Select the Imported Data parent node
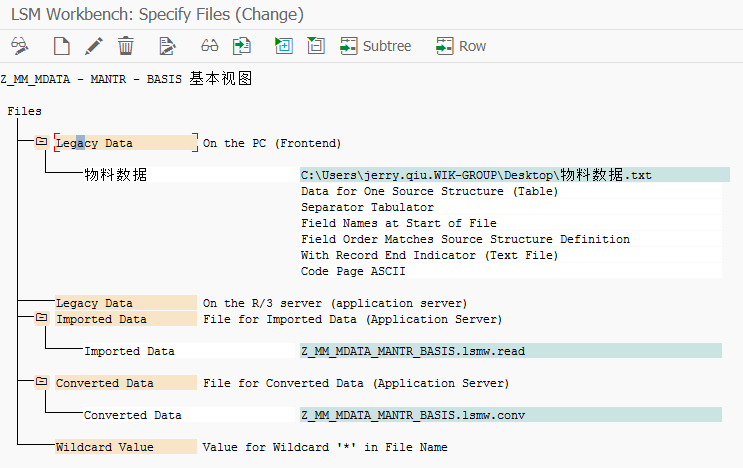The image size is (743, 468). 126,319
